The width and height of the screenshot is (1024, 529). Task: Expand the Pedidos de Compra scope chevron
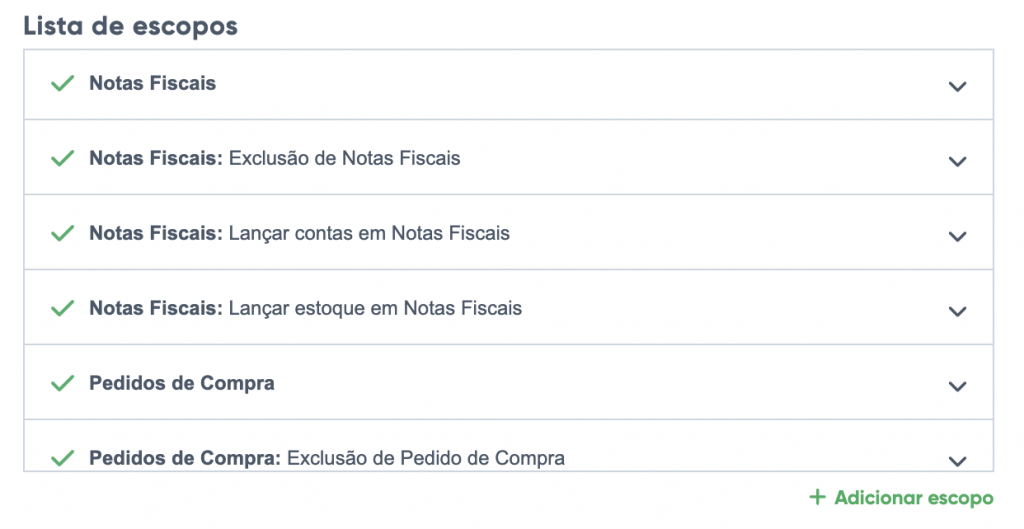point(957,386)
